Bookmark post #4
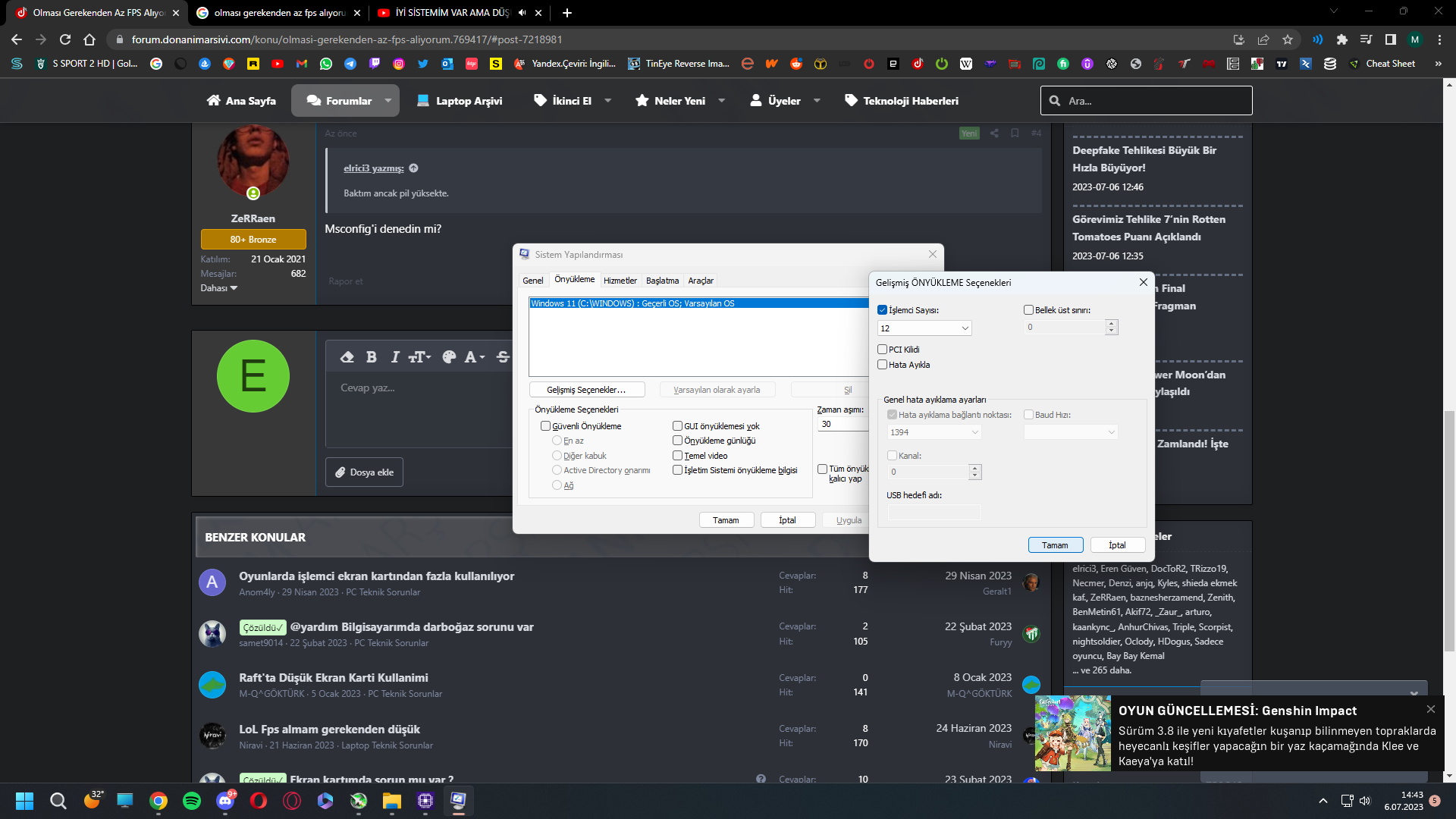The height and width of the screenshot is (819, 1456). click(1015, 133)
